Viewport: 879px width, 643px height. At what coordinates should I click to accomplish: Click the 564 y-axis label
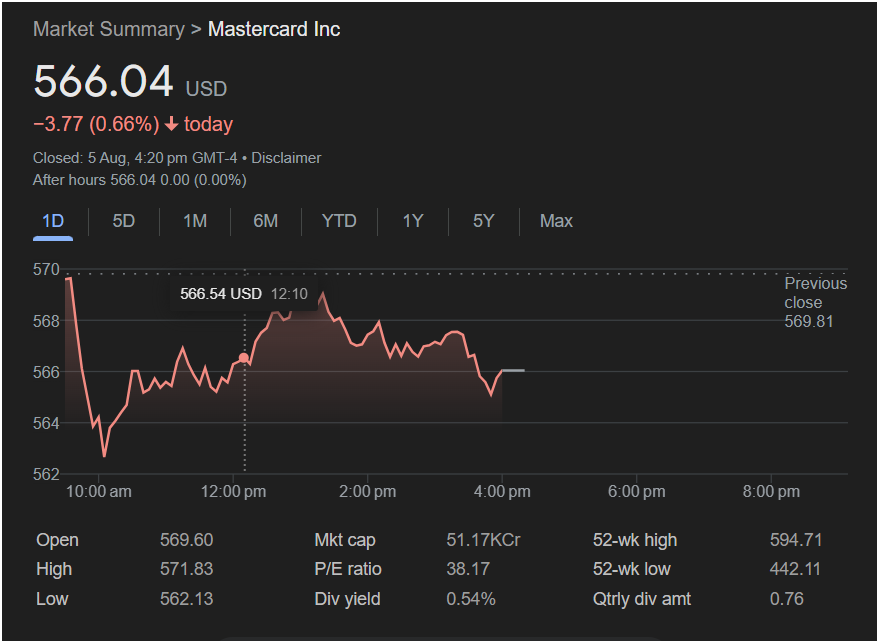46,423
